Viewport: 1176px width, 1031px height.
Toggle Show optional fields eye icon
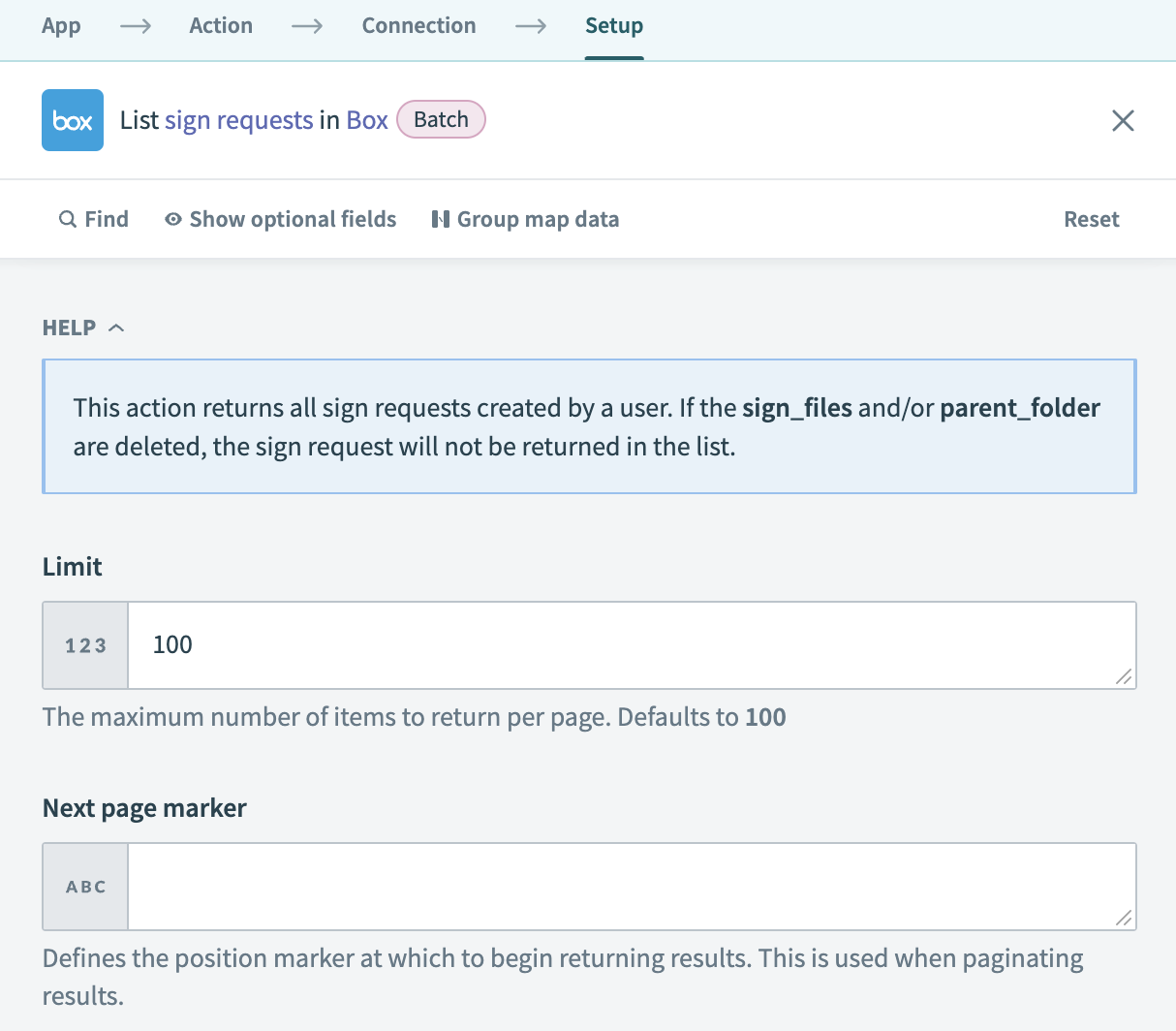coord(173,219)
